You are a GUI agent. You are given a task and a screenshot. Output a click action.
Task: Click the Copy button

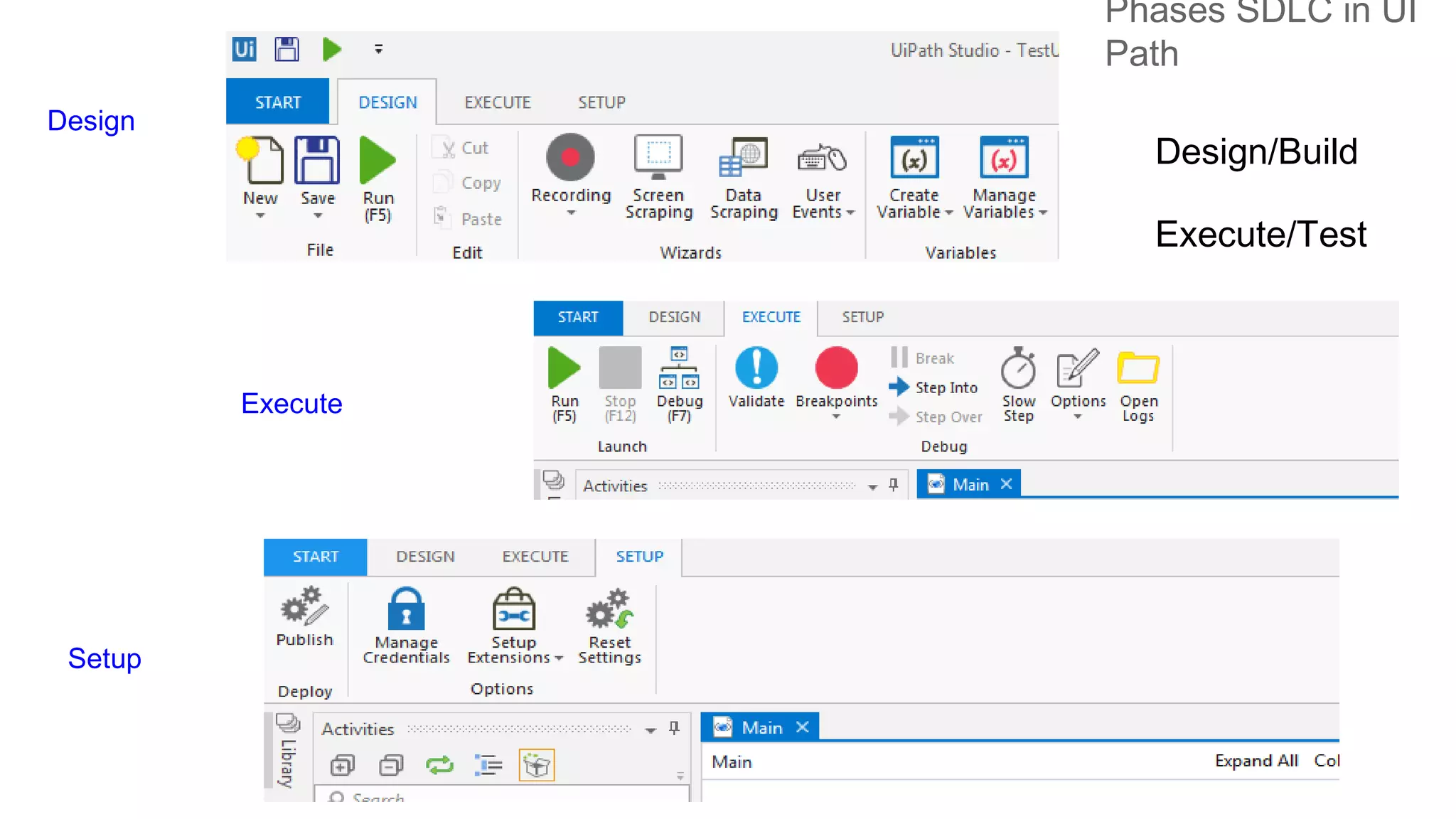click(x=467, y=183)
